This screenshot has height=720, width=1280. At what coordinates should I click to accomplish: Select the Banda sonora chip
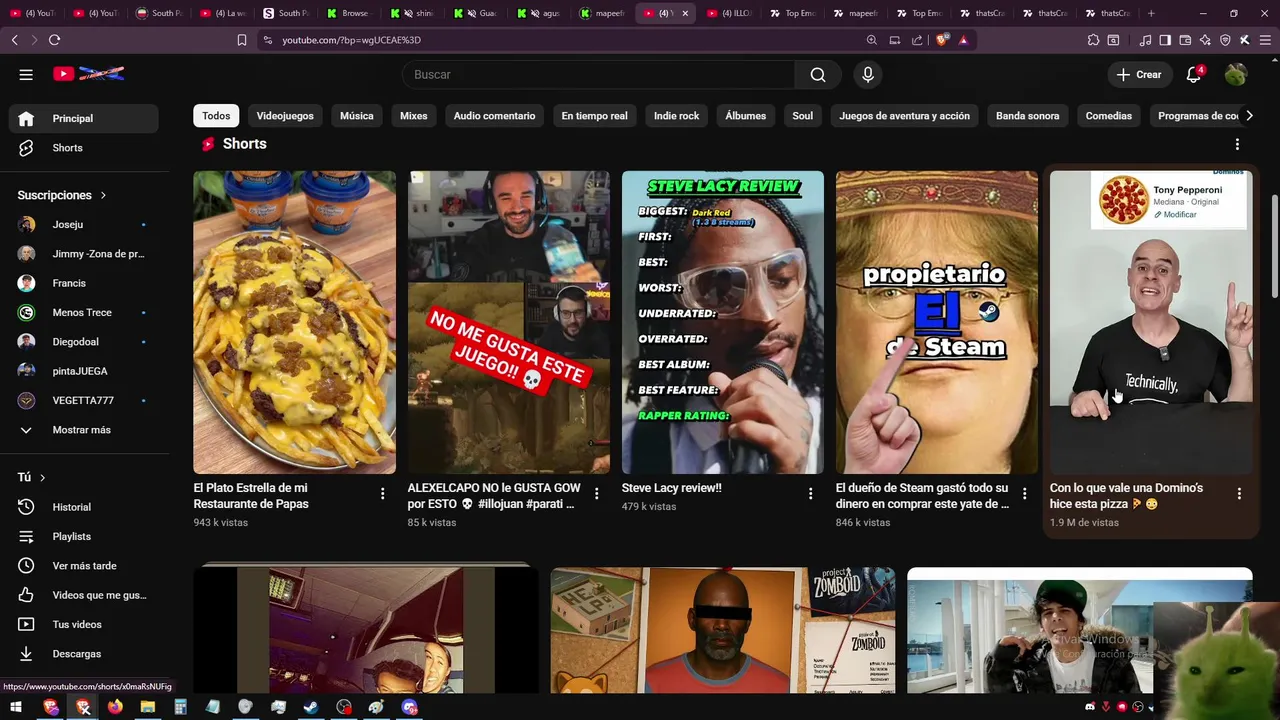(1027, 116)
